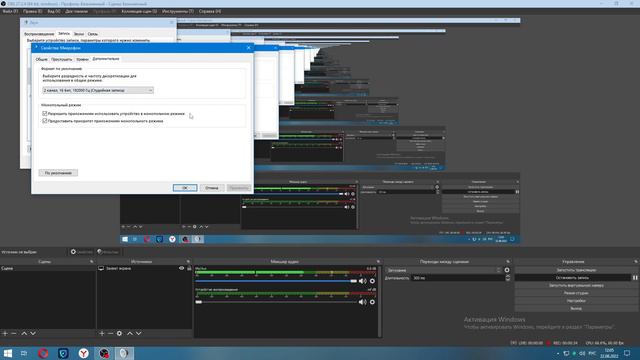Open Воспроизведение tab in Sound window
Viewport: 640px width, 360px height.
[x=39, y=34]
